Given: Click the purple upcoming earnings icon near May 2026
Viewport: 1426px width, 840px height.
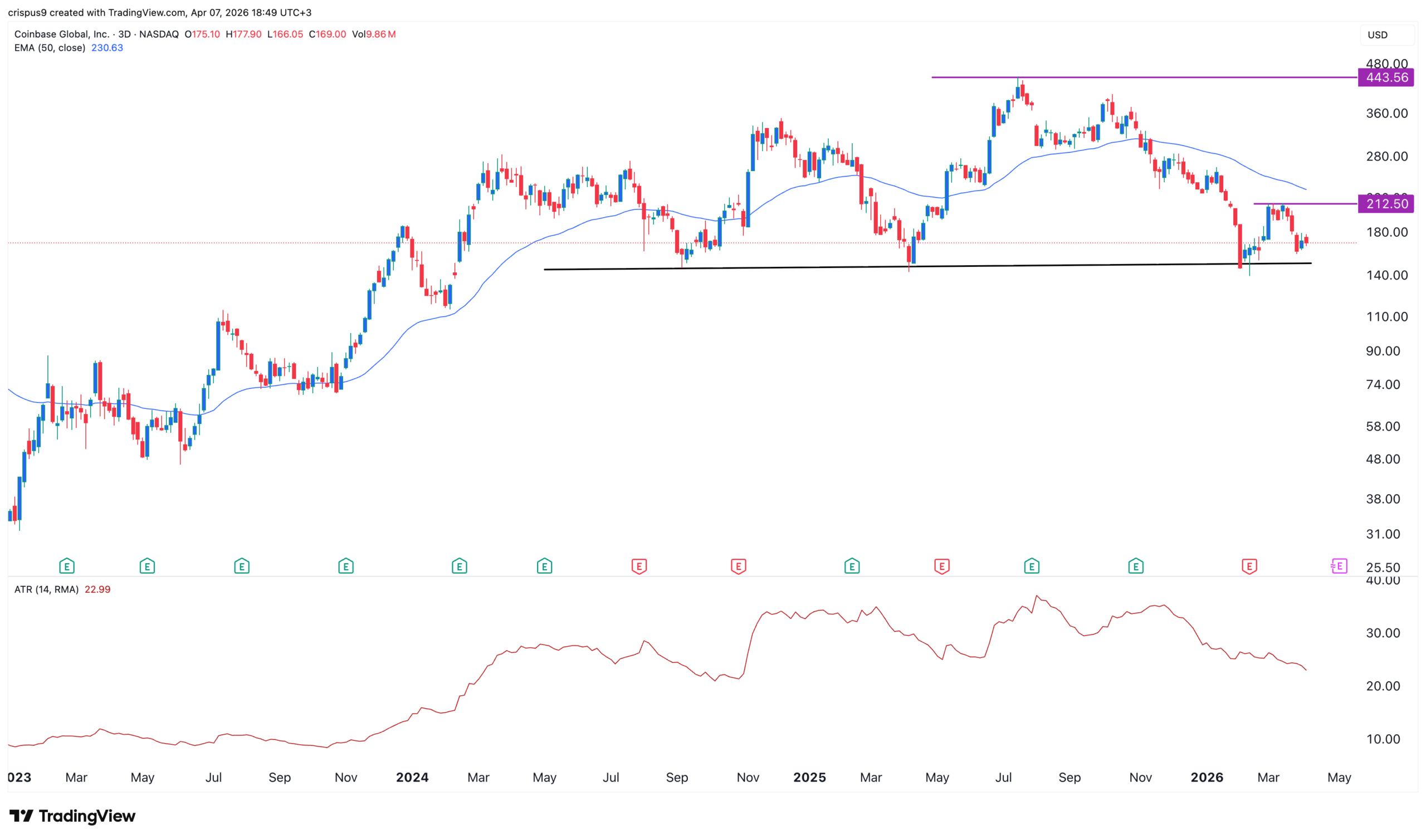Looking at the screenshot, I should coord(1339,565).
